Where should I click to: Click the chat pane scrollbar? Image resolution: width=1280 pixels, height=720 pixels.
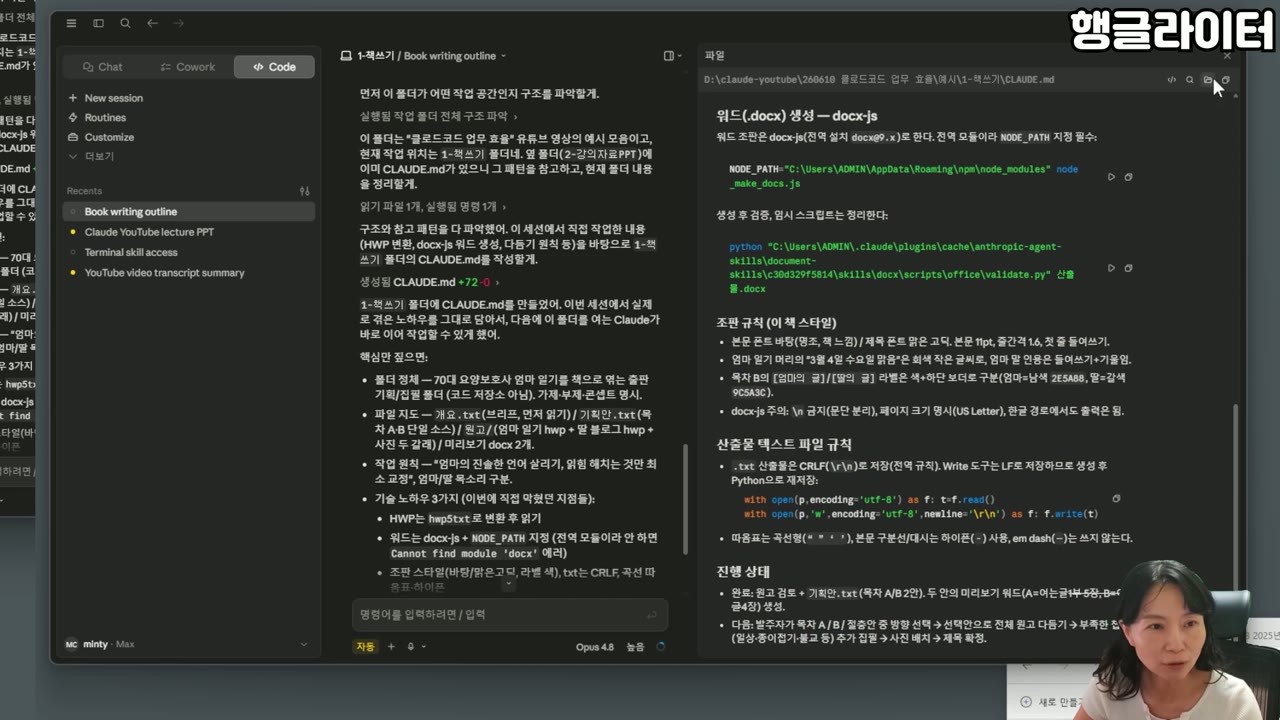click(x=686, y=500)
